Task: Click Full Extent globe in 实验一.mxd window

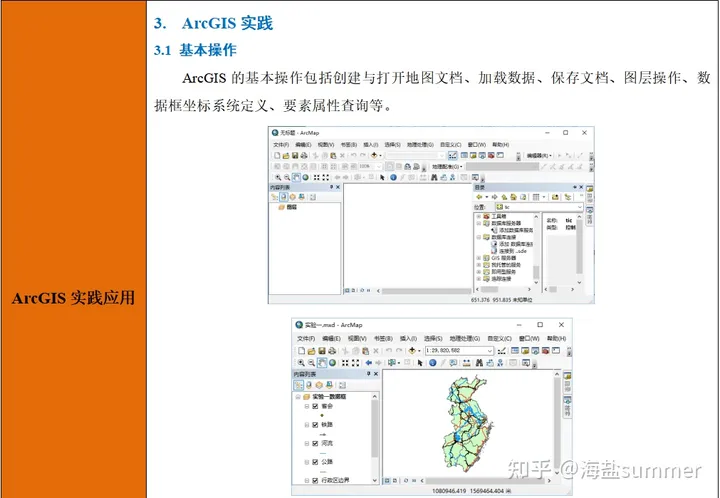Action: 332,363
